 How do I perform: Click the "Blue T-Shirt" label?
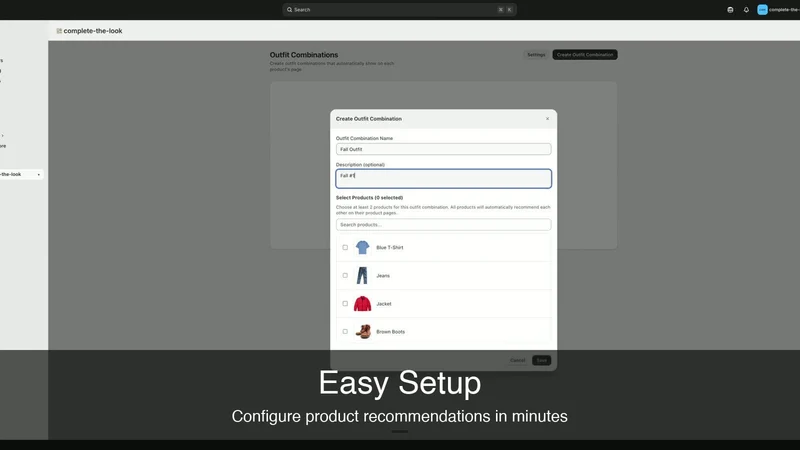point(390,247)
